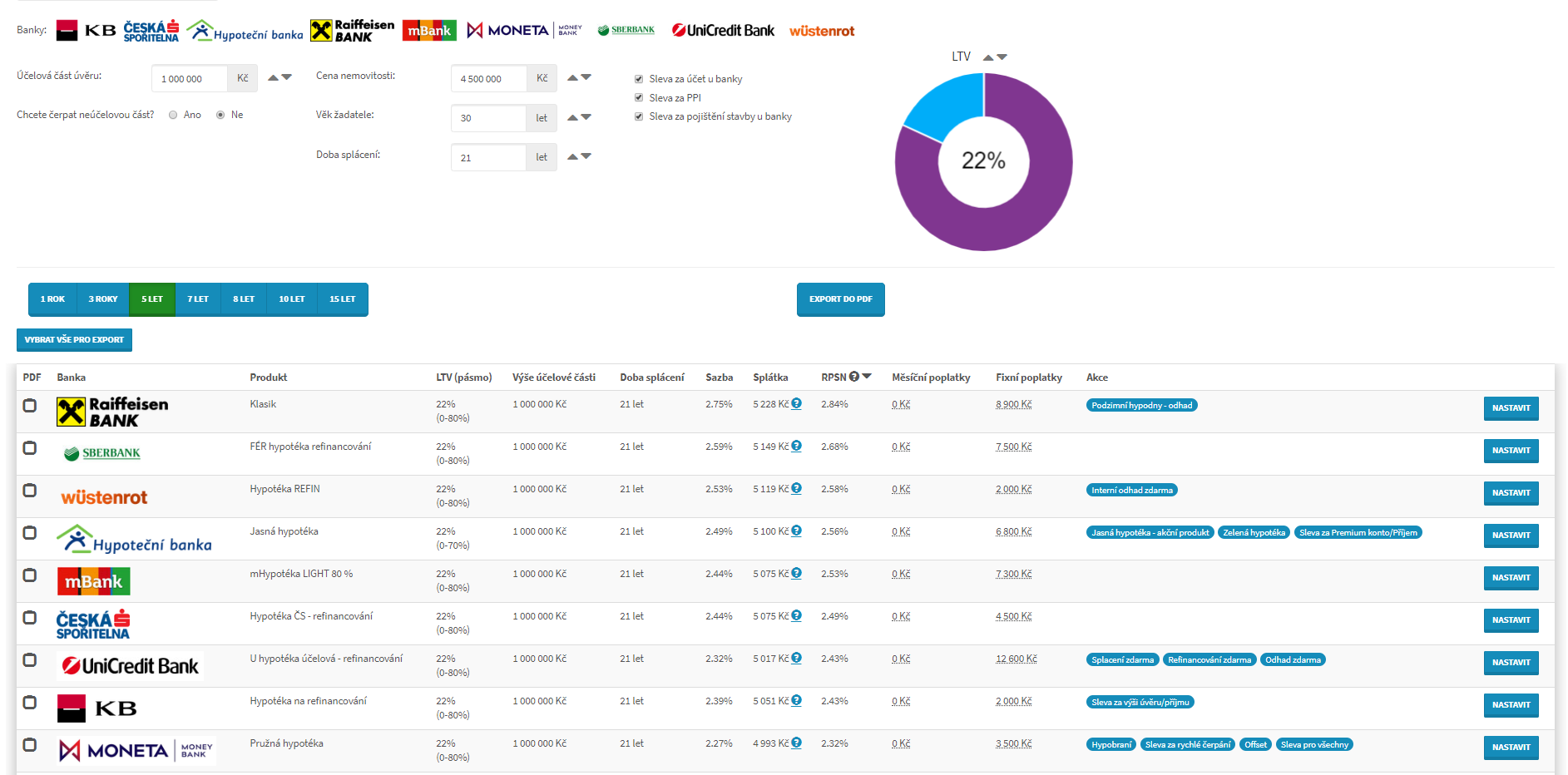Click NASTAVIT for UniCredit Bank row

(x=1511, y=663)
